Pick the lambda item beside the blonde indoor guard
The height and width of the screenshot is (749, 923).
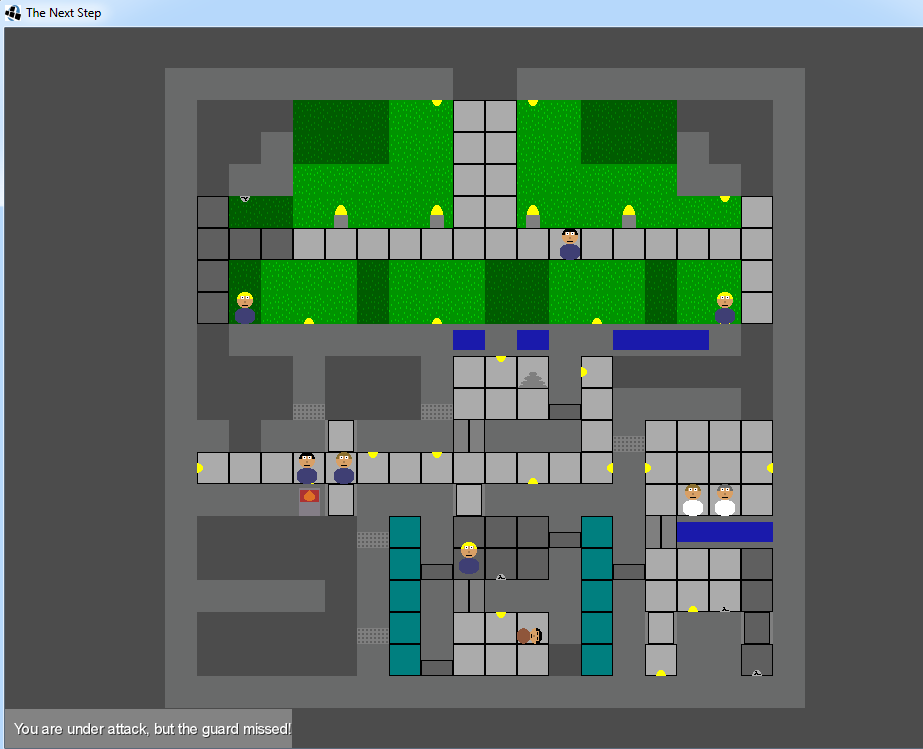pos(501,576)
